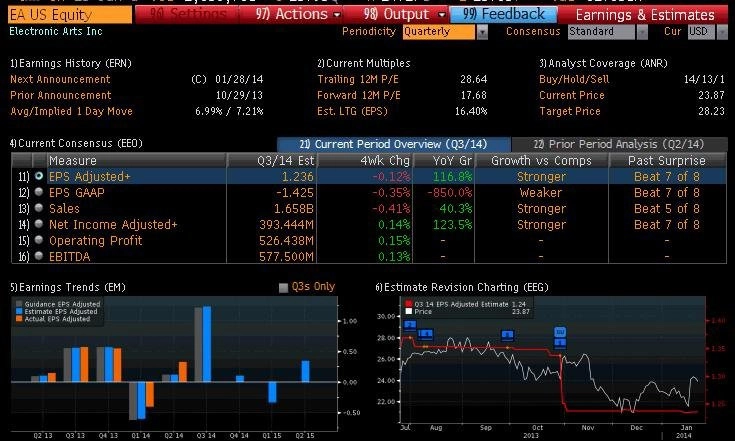Open the Consensus Standard dropdown
The image size is (735, 441).
tap(601, 31)
